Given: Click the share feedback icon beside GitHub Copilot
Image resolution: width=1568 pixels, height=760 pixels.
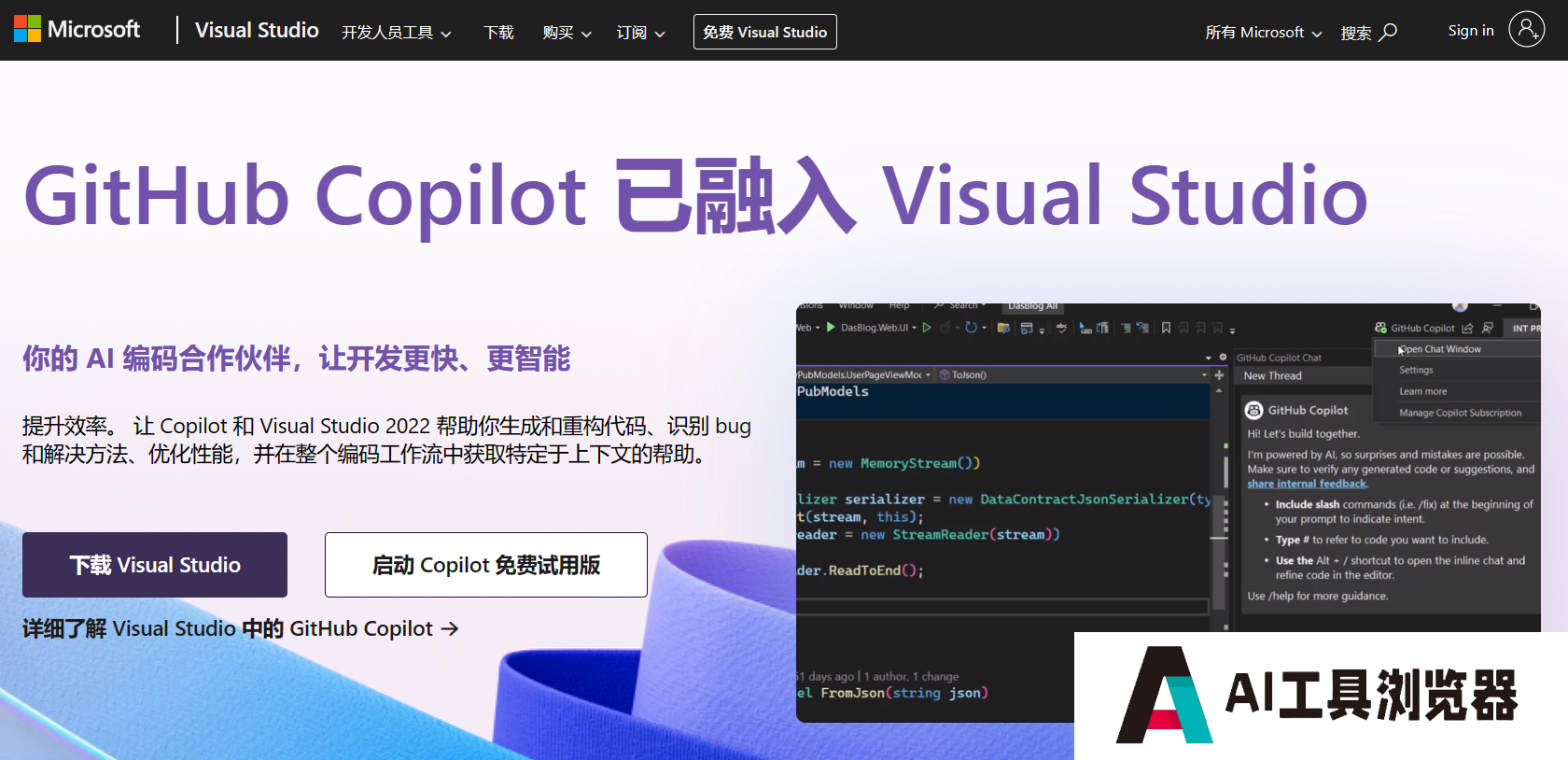Looking at the screenshot, I should click(x=1467, y=328).
